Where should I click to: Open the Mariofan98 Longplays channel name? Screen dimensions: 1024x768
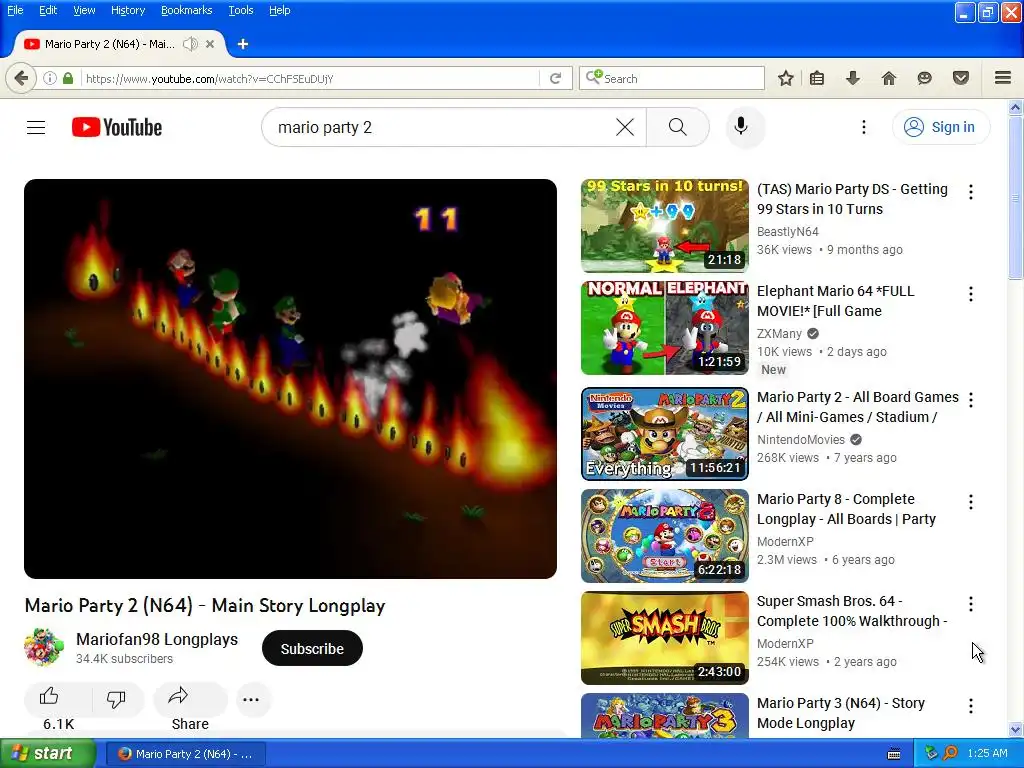click(157, 639)
